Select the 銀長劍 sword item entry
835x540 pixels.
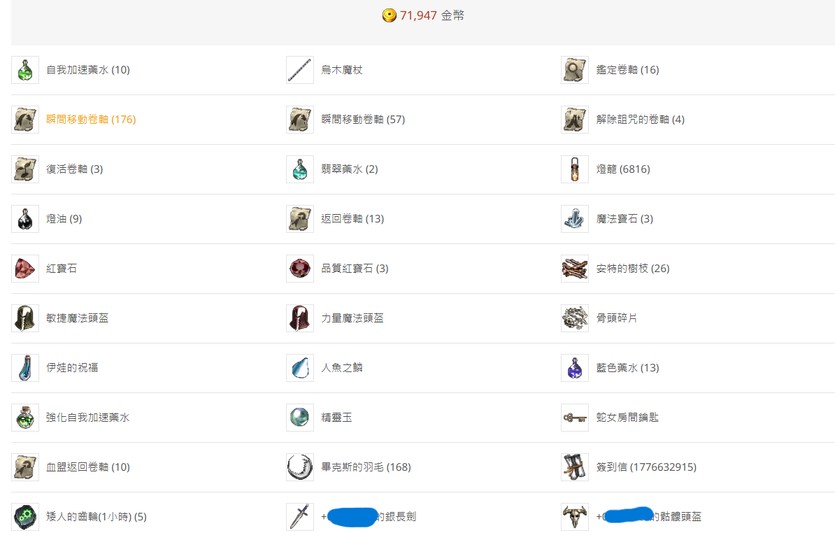click(x=368, y=517)
